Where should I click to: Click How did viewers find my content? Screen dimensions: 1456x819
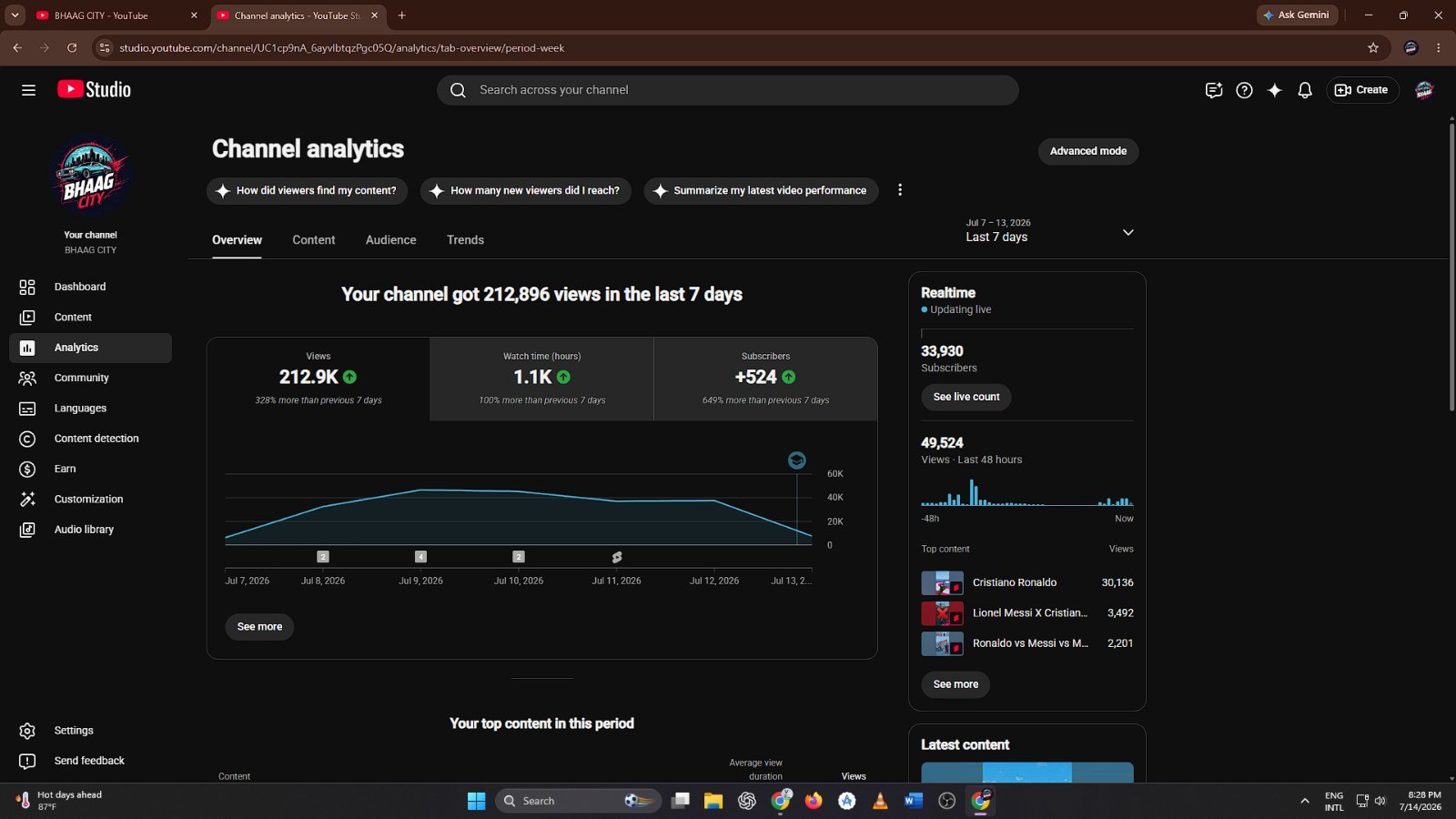(x=307, y=191)
